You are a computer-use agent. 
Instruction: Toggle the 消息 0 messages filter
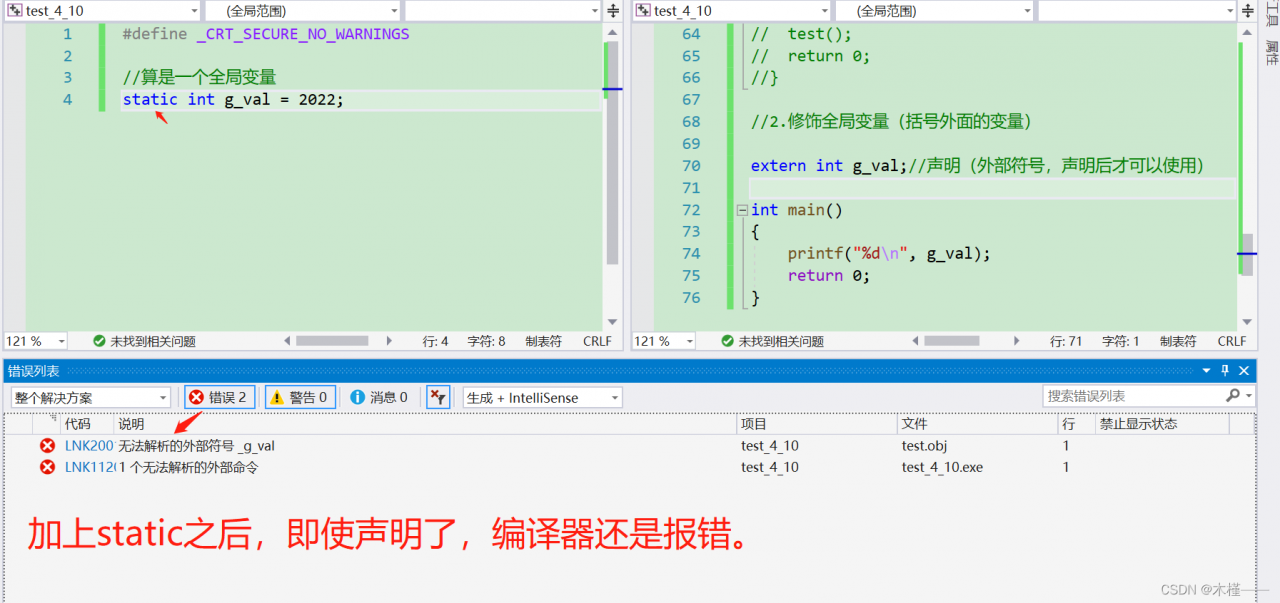(380, 397)
